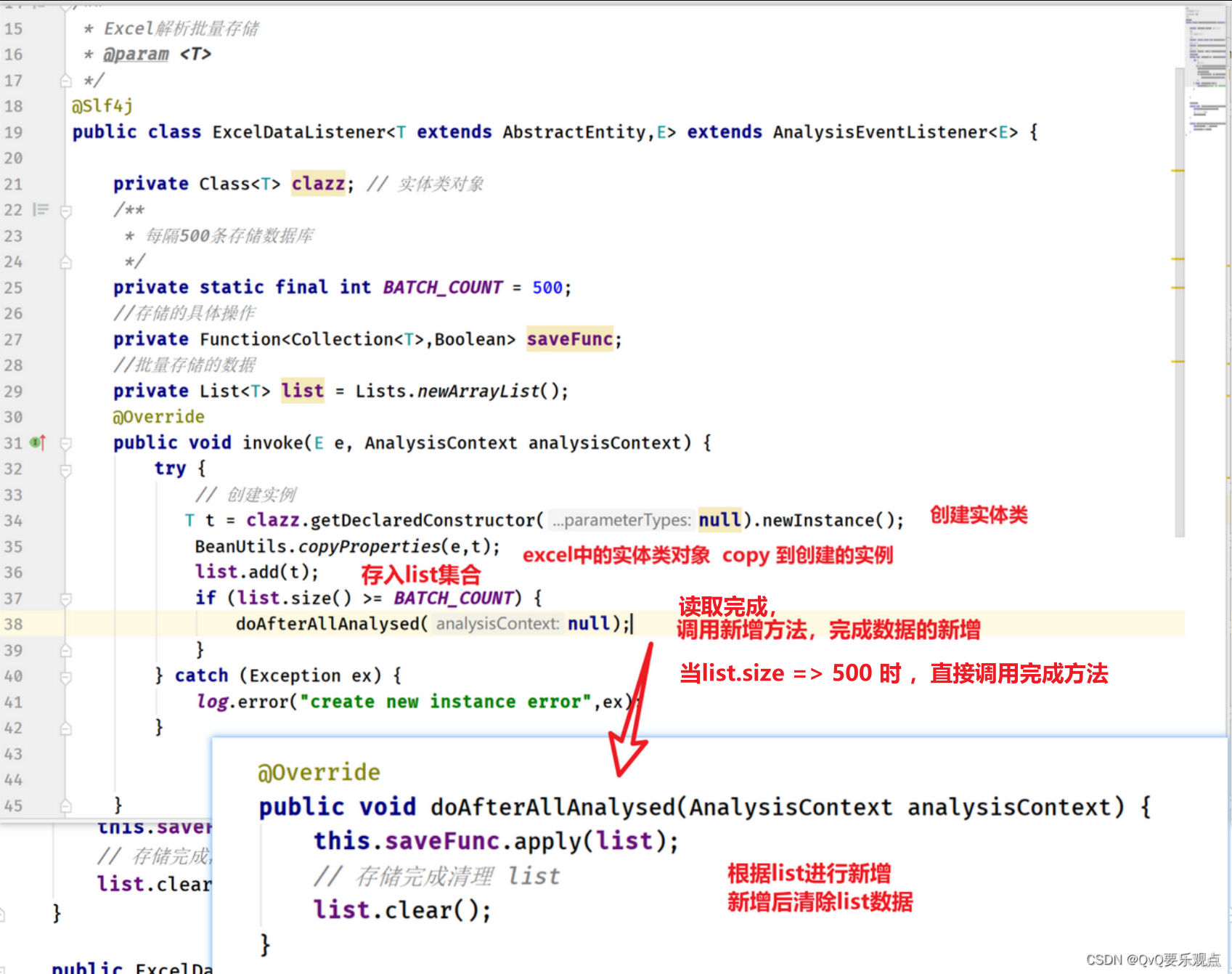This screenshot has width=1232, height=974.
Task: Fold the try block at line 32
Action: [66, 470]
